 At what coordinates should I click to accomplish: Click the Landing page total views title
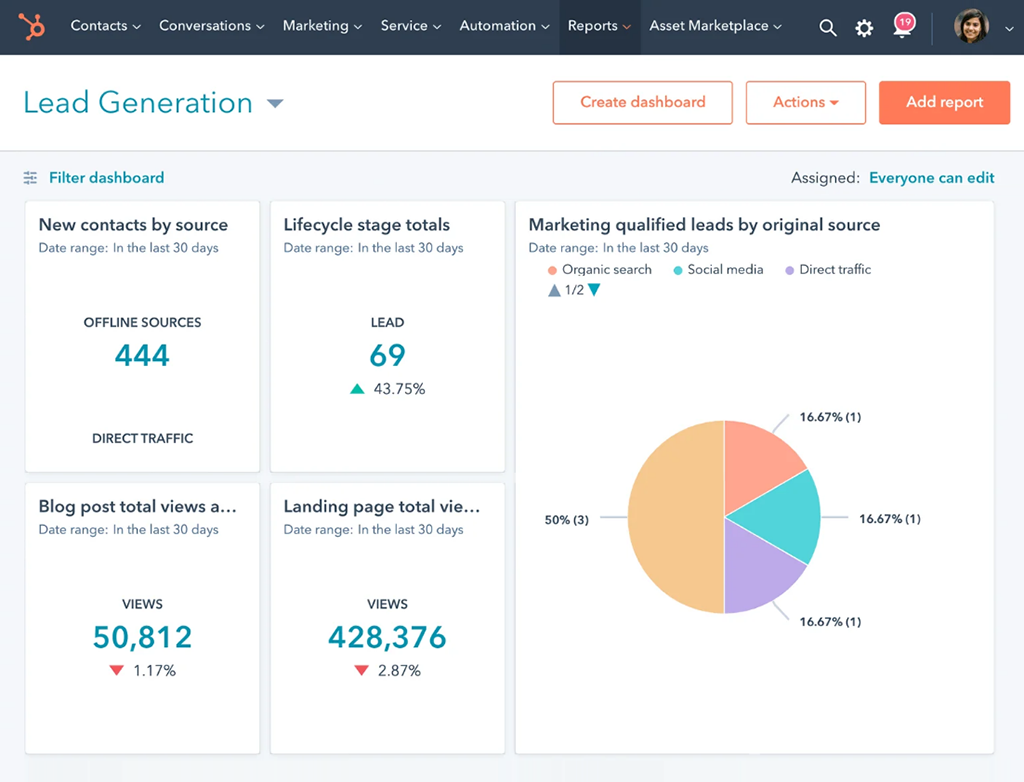pos(382,506)
